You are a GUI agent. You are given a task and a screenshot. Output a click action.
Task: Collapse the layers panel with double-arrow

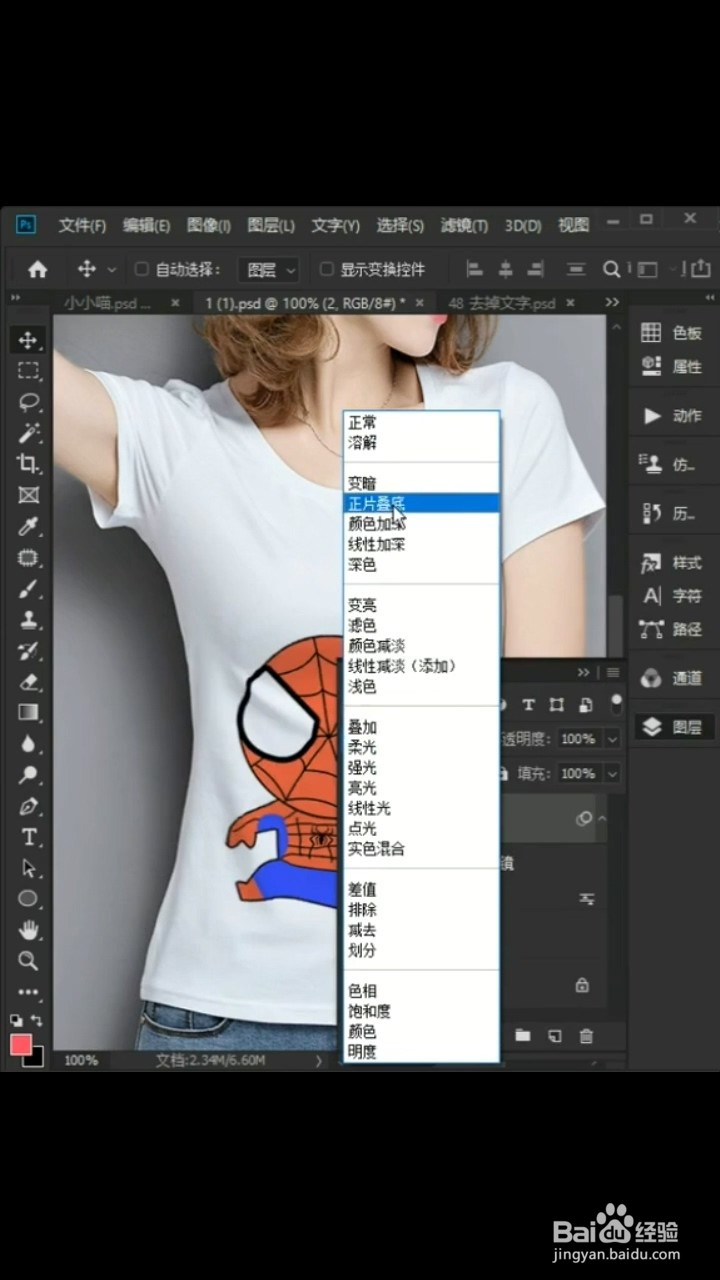click(584, 672)
